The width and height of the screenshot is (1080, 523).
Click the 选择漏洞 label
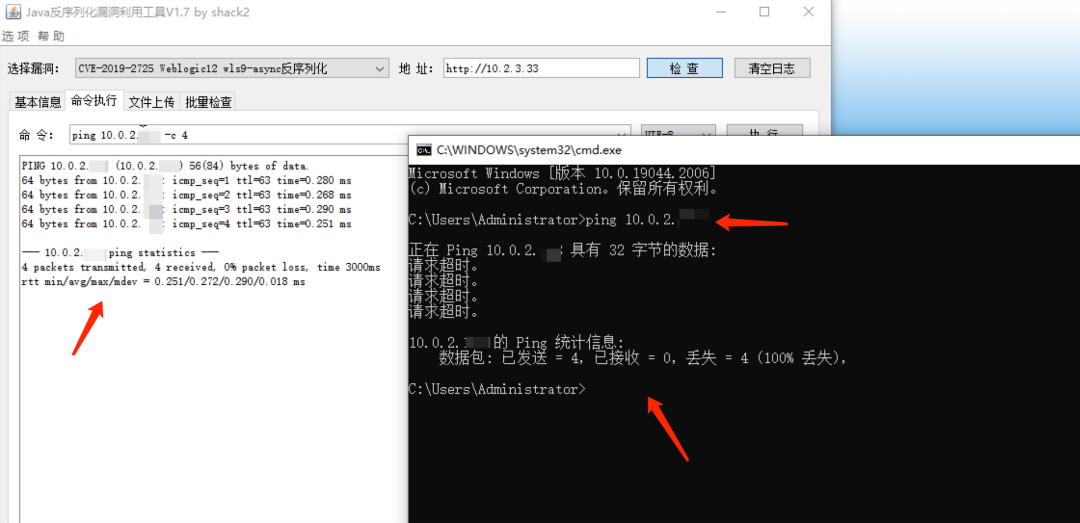(34, 69)
